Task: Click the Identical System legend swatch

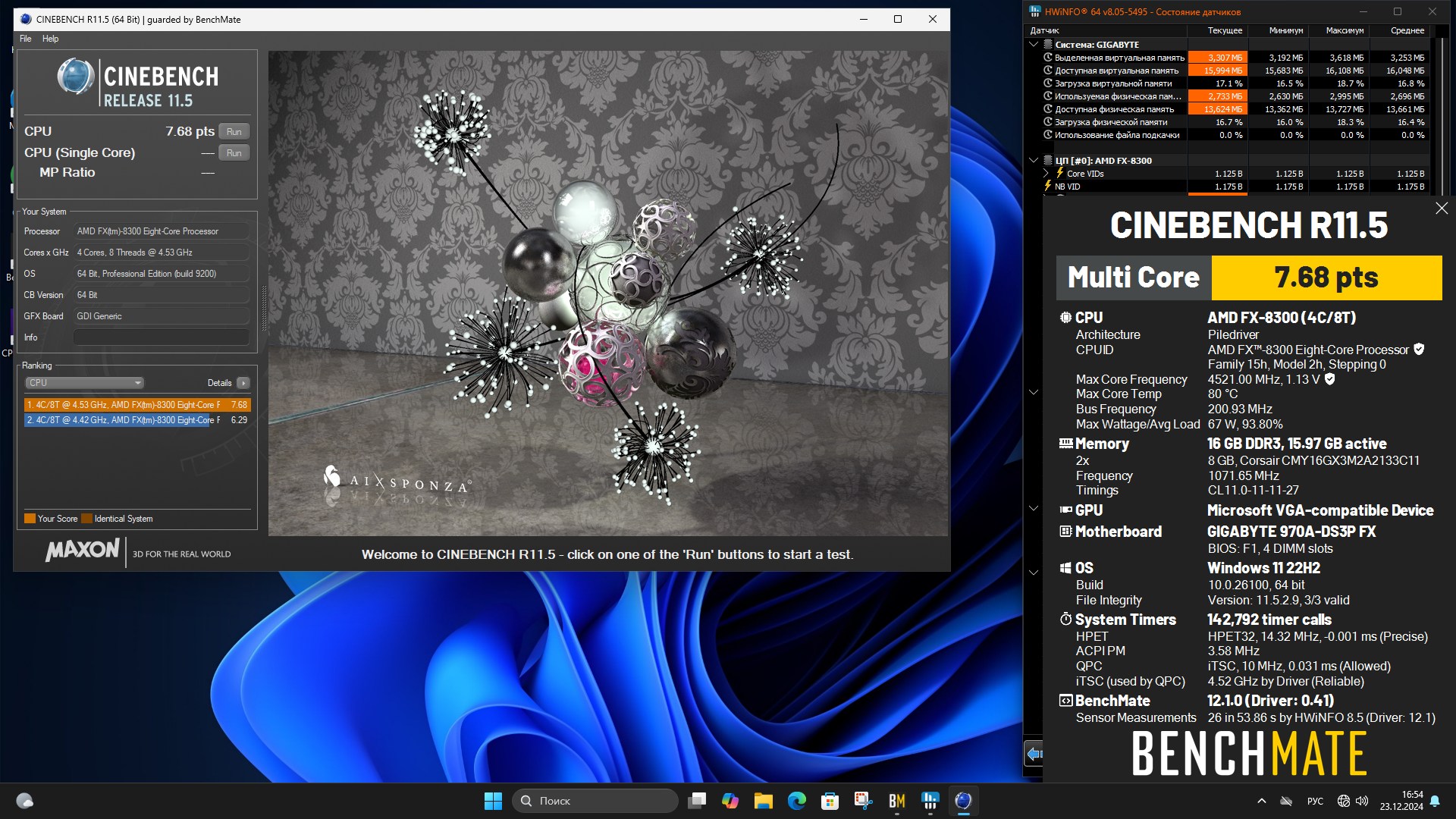Action: coord(86,519)
